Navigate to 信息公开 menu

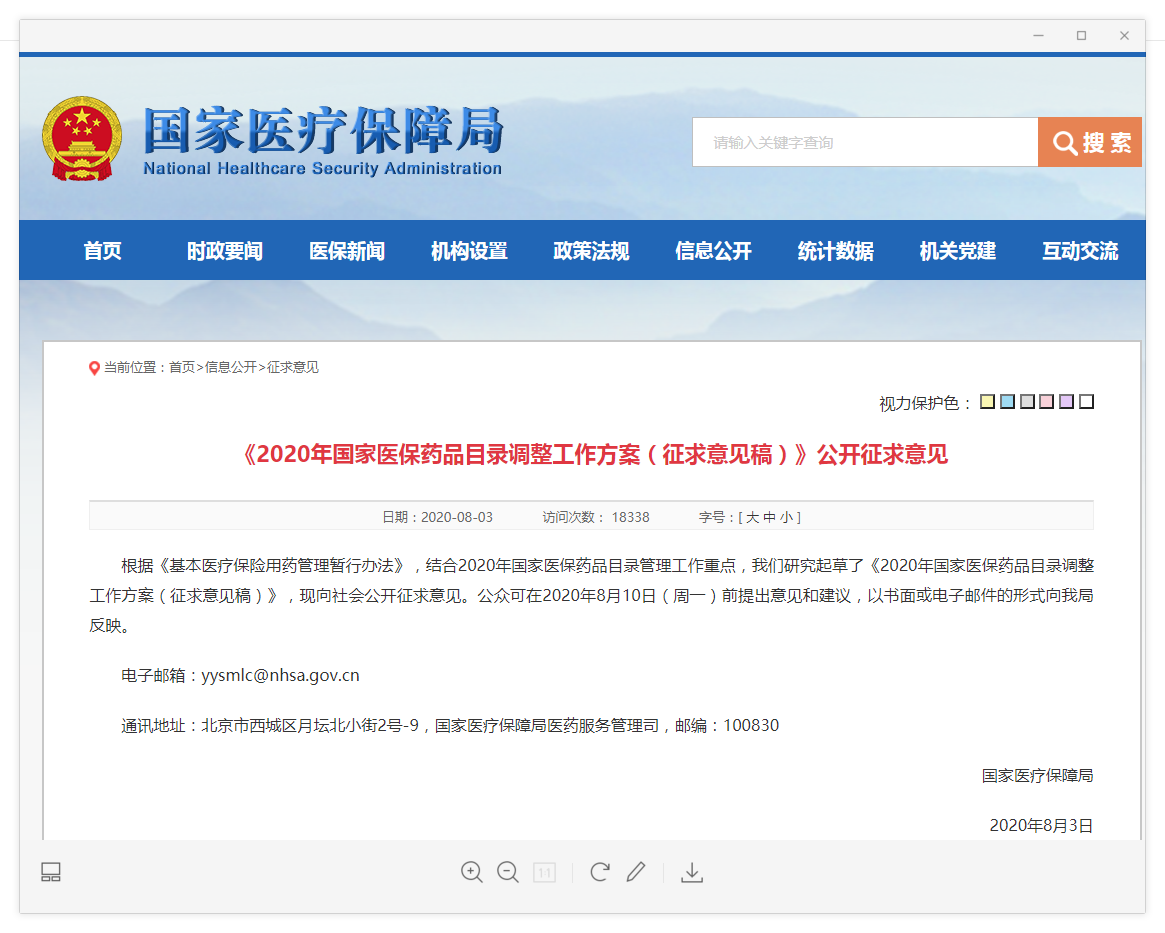point(713,251)
